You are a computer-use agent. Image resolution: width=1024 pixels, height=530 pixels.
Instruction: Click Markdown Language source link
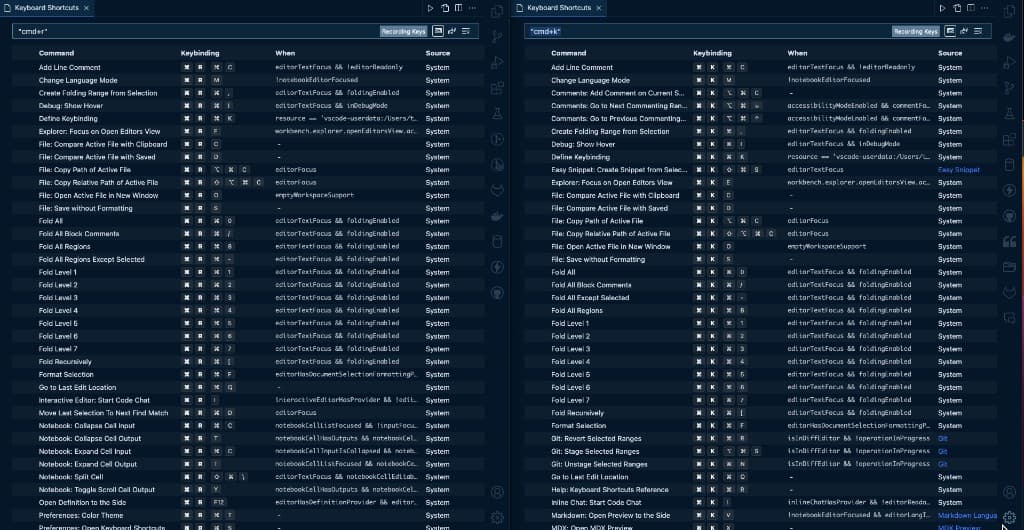click(967, 515)
